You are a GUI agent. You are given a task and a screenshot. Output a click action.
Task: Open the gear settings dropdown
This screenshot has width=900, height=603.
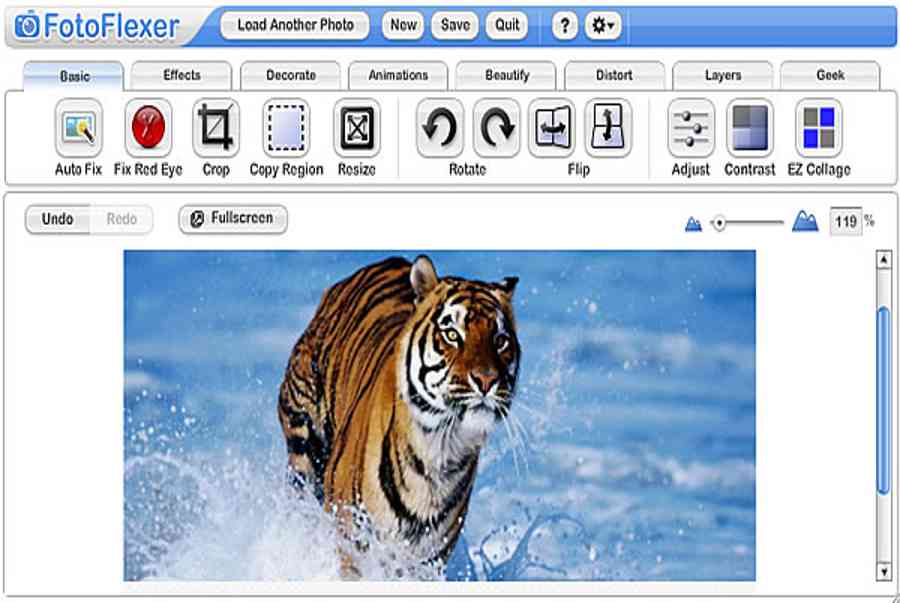pos(603,25)
